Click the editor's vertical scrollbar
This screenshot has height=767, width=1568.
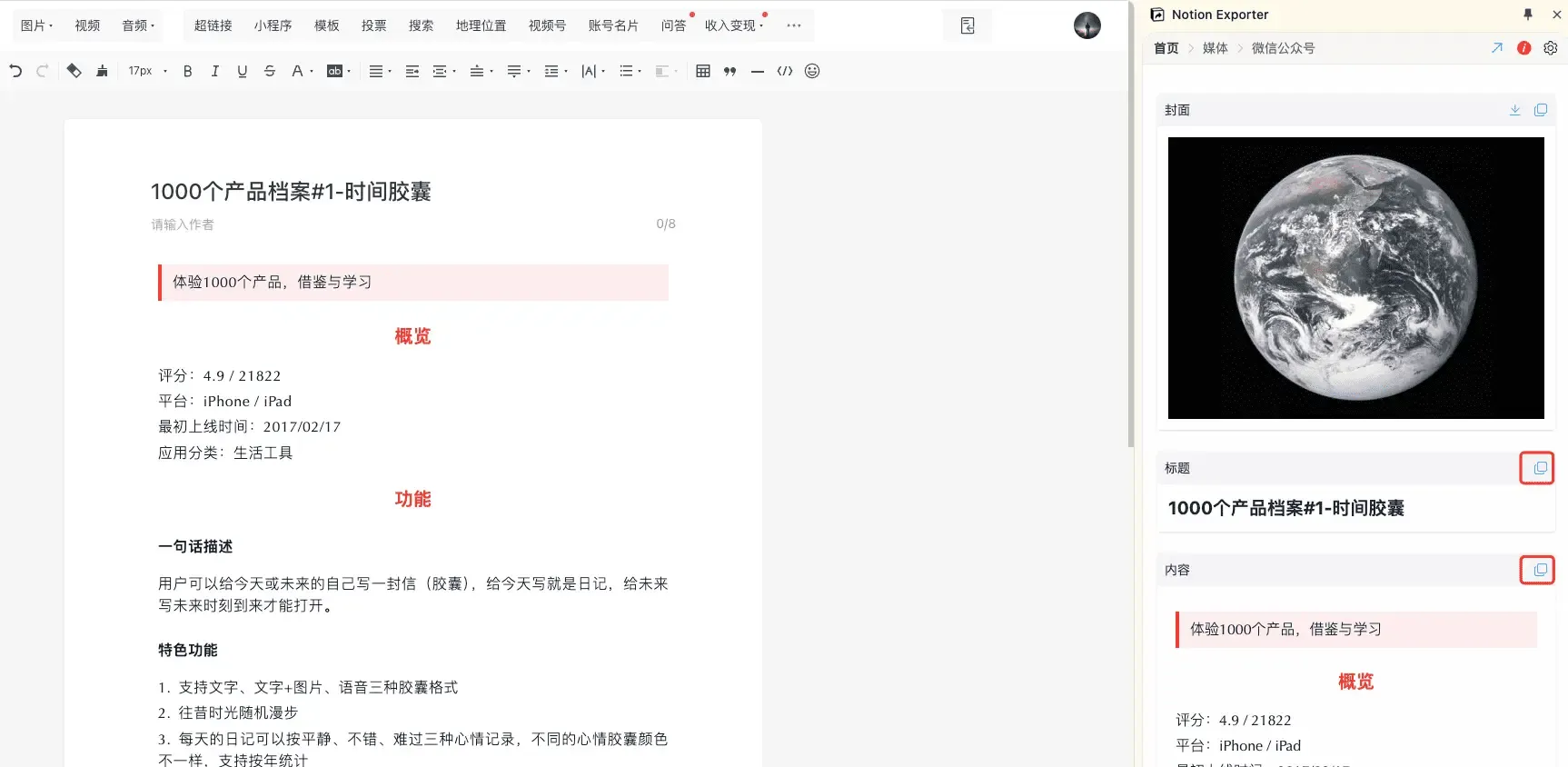1131,224
